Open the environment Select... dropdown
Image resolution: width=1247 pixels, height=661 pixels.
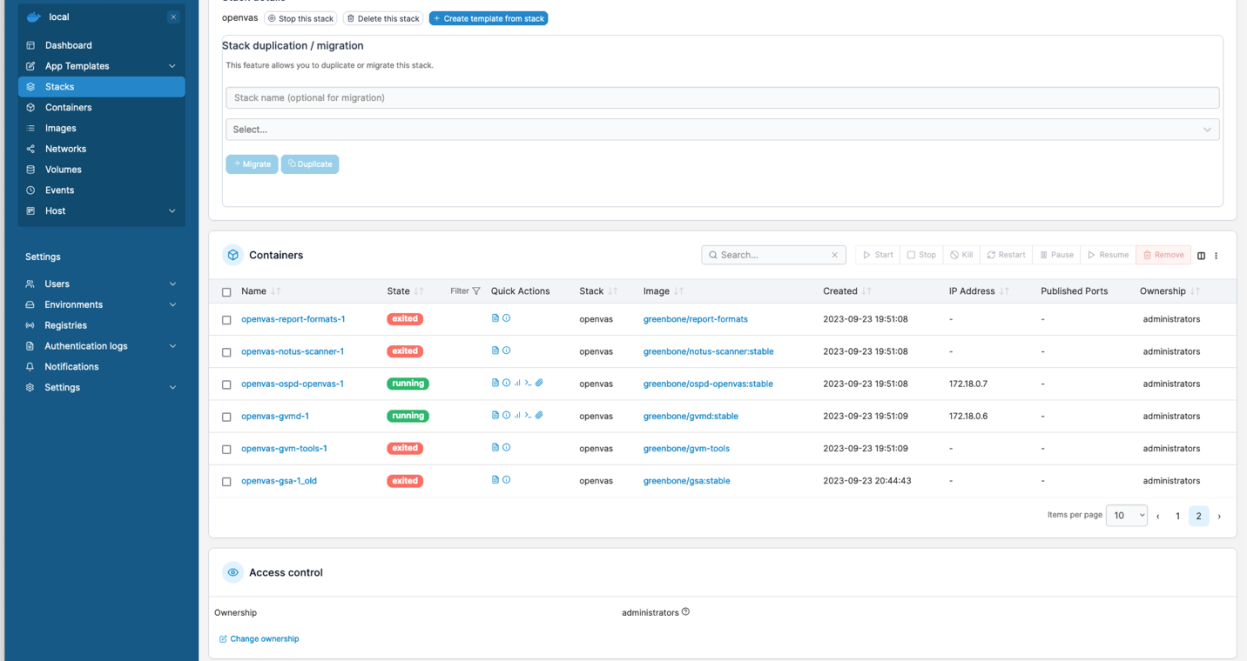coord(722,129)
